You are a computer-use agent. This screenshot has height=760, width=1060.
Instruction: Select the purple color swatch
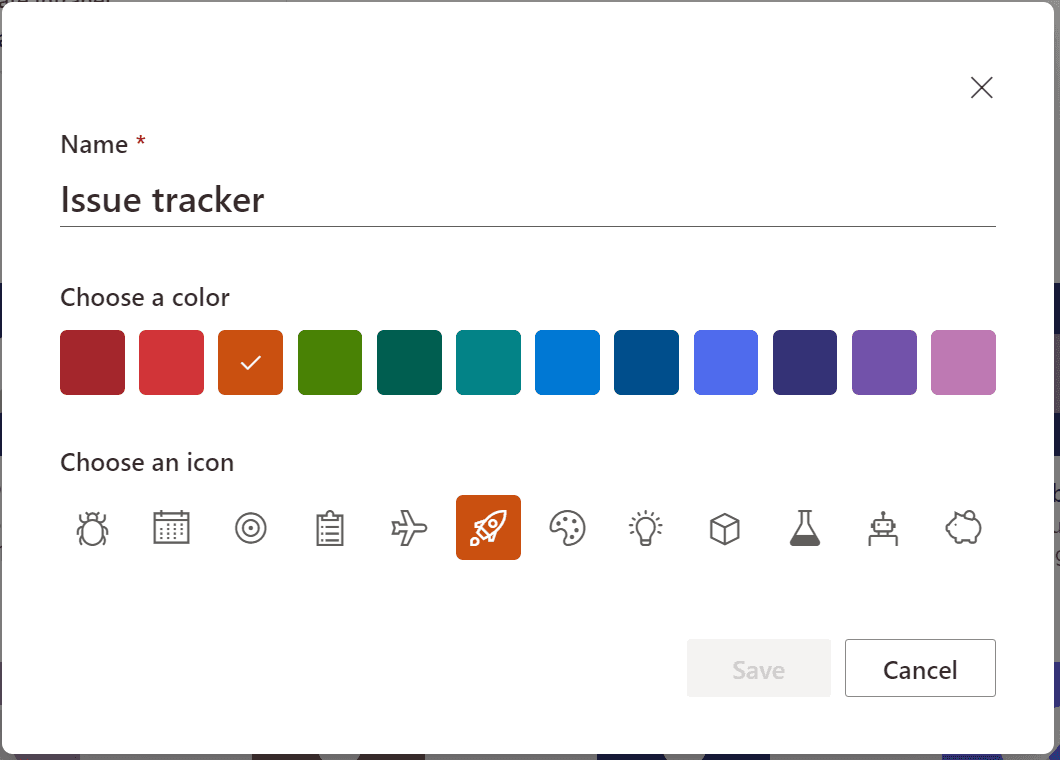coord(884,362)
